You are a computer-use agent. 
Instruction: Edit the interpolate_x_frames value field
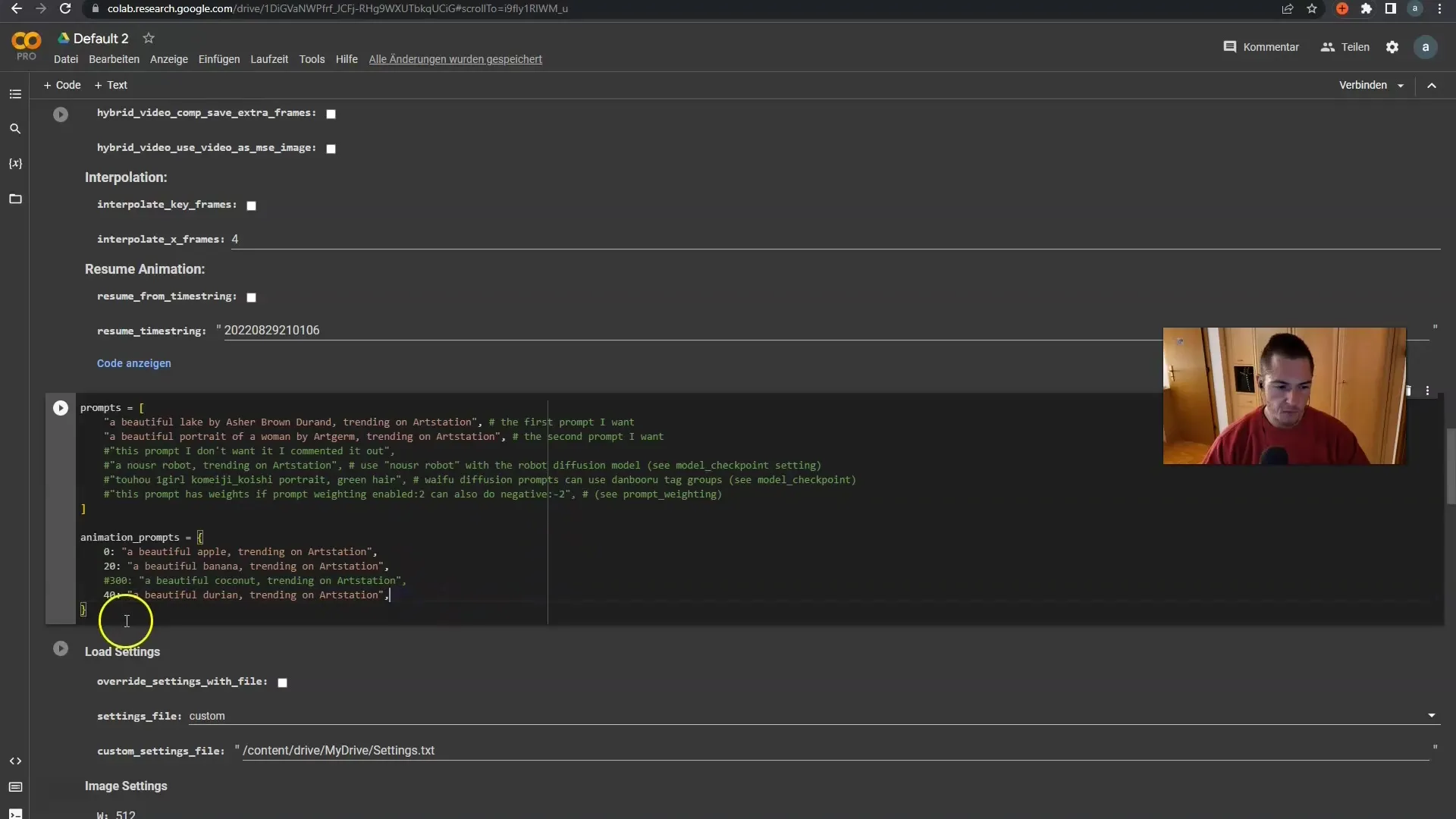click(x=836, y=239)
